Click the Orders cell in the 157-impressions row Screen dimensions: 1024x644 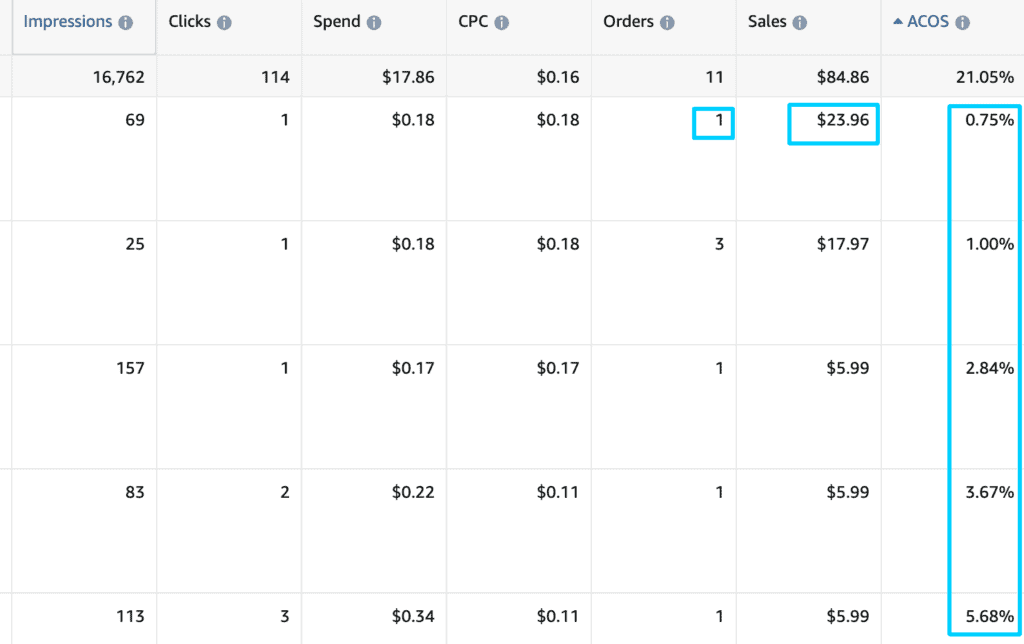[x=719, y=368]
